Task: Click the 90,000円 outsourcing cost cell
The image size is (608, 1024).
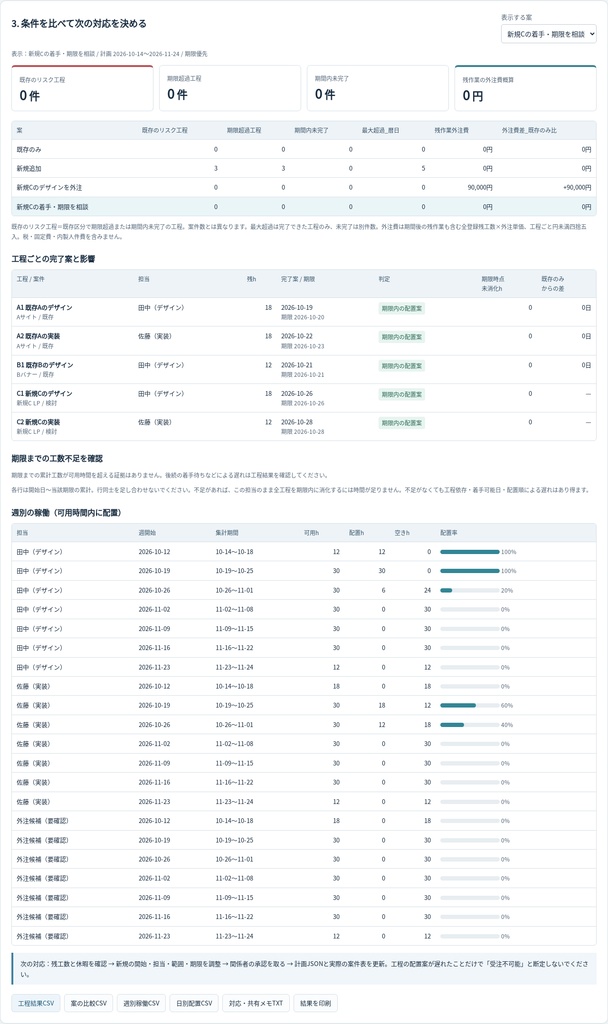Action: pos(480,187)
